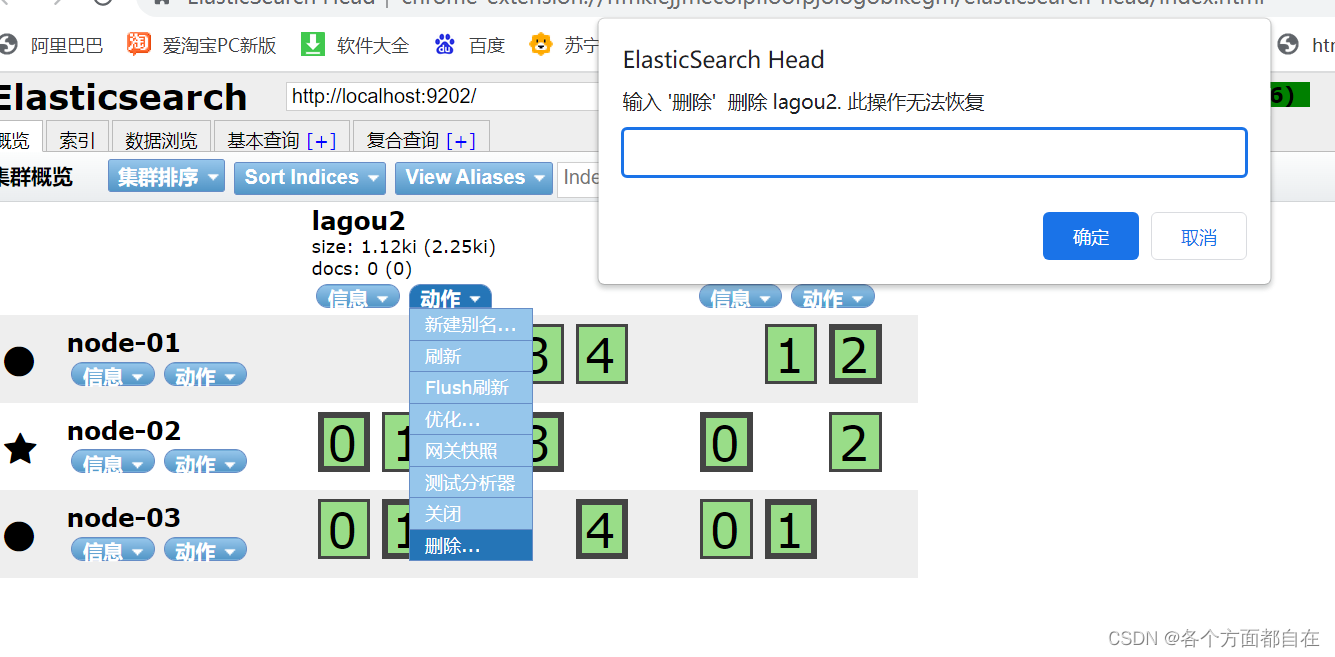The height and width of the screenshot is (657, 1335).
Task: Click shard 1 of second index on node-01
Action: pos(790,354)
